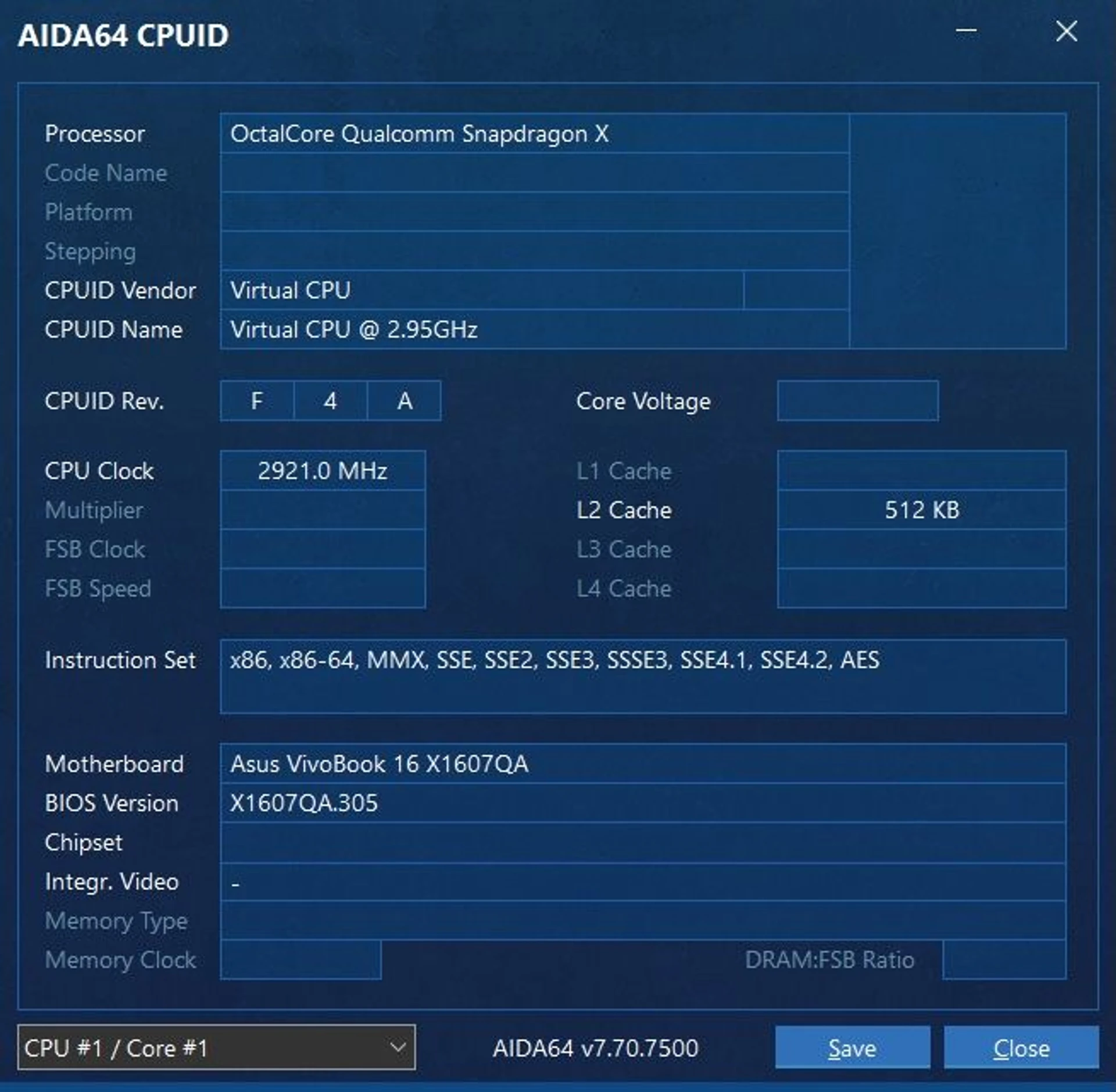Click the Chipset label
1116x1092 pixels.
click(x=84, y=842)
